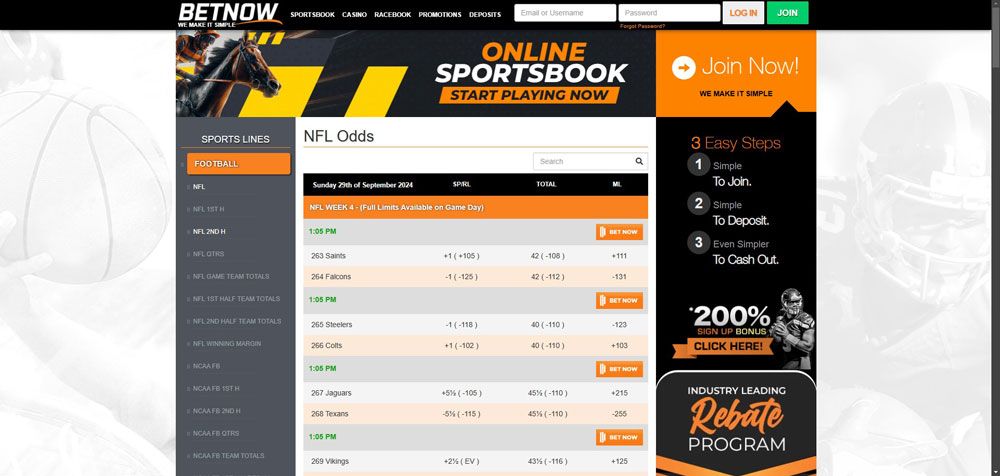Click Bet Now for Saints vs Falcons
Viewport: 1000px width, 476px height.
pyautogui.click(x=619, y=232)
